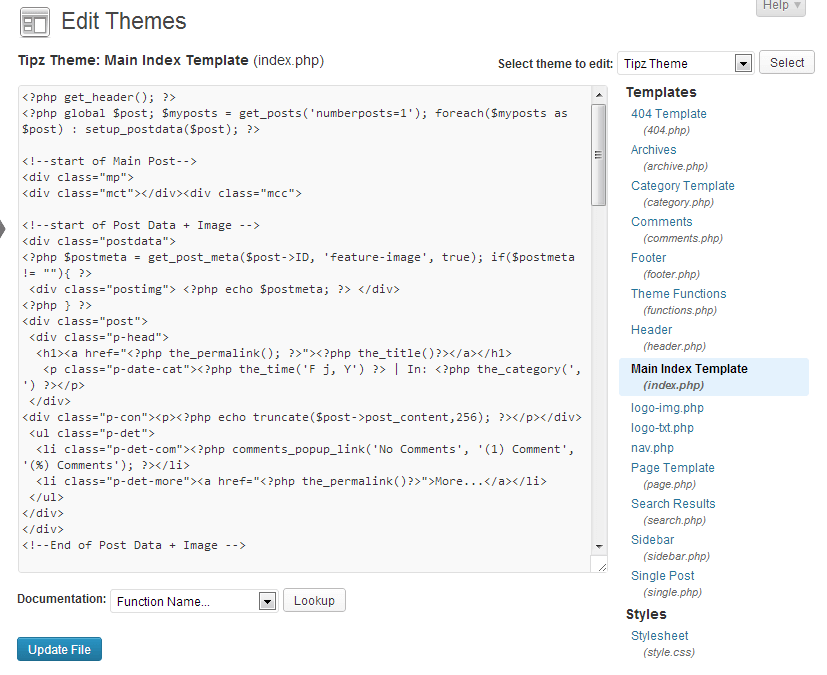Click in code line get_header()
827x675 pixels.
click(x=99, y=98)
